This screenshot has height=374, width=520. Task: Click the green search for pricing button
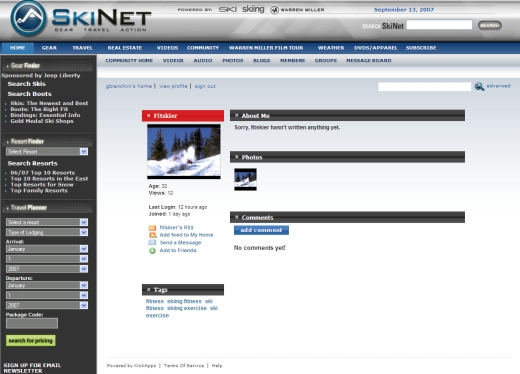pos(31,341)
